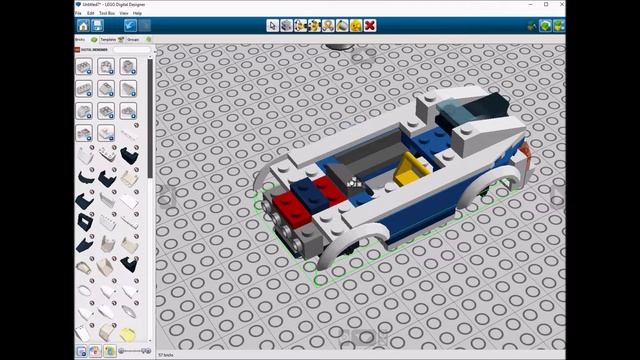The image size is (640, 360).
Task: Click the Home icon in the toolbar
Action: click(x=83, y=26)
